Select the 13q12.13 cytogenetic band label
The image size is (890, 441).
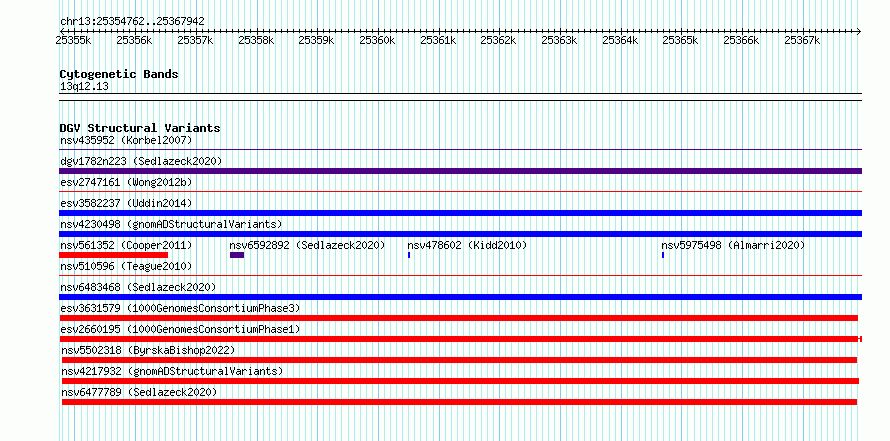(84, 87)
